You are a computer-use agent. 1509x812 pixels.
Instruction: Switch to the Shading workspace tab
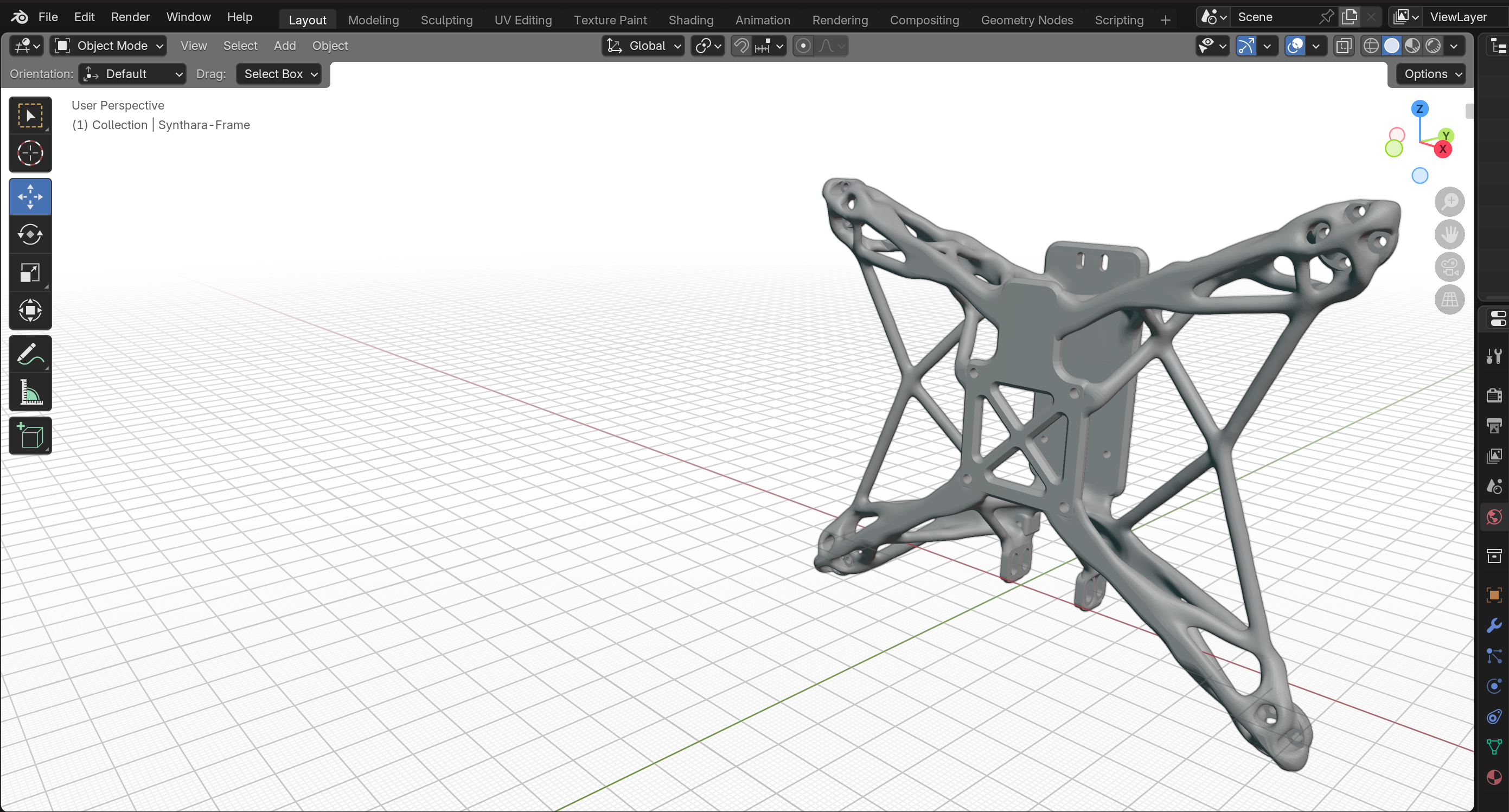[x=691, y=20]
